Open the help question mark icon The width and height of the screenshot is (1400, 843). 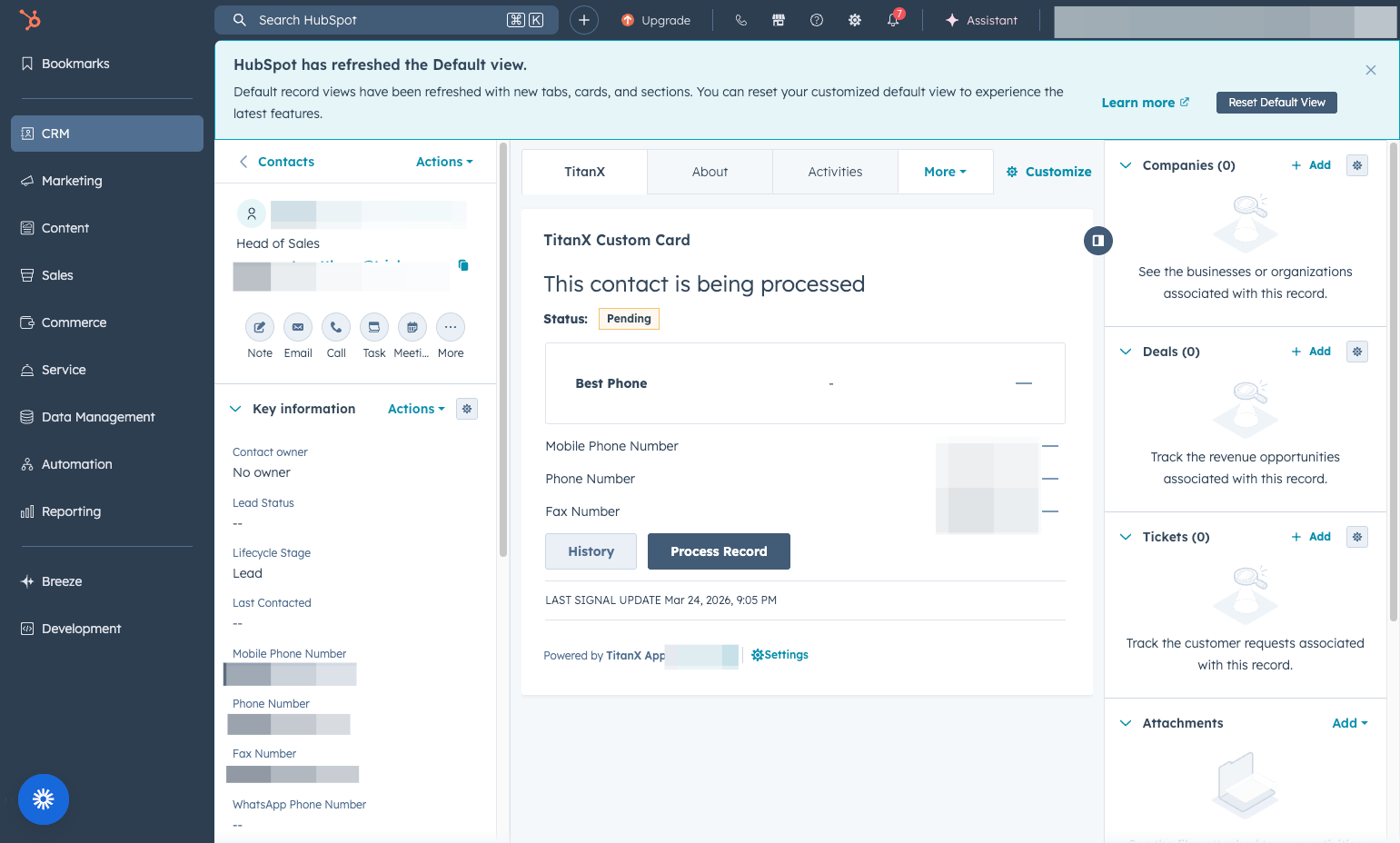coord(817,20)
